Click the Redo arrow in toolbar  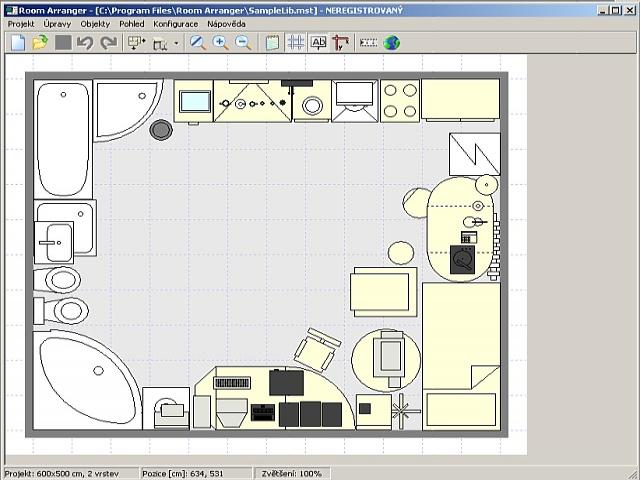(108, 42)
